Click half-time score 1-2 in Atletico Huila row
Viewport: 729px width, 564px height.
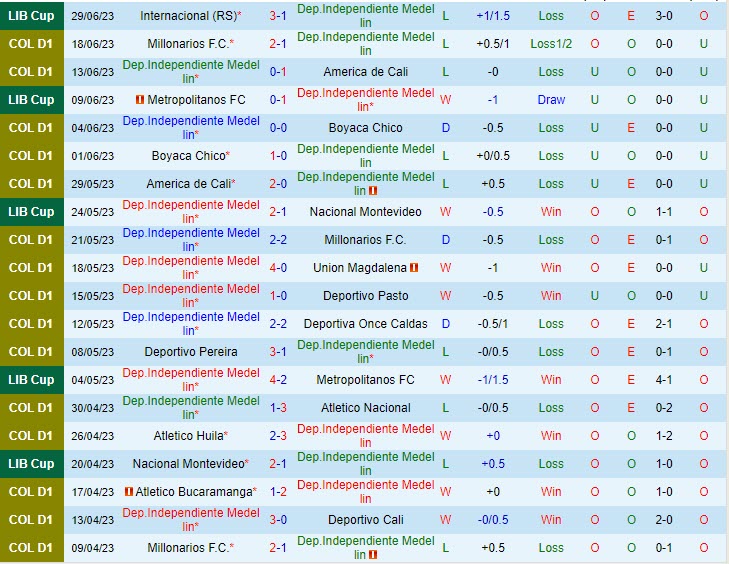coord(664,436)
